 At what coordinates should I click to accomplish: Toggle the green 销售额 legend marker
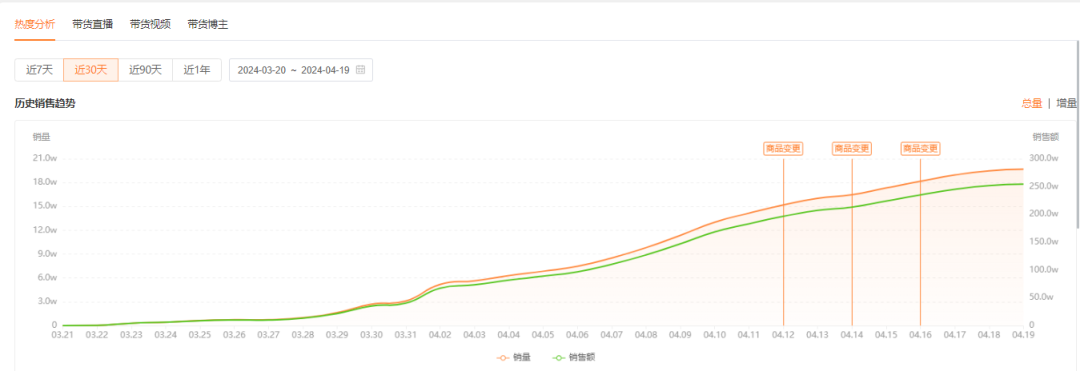click(x=558, y=358)
